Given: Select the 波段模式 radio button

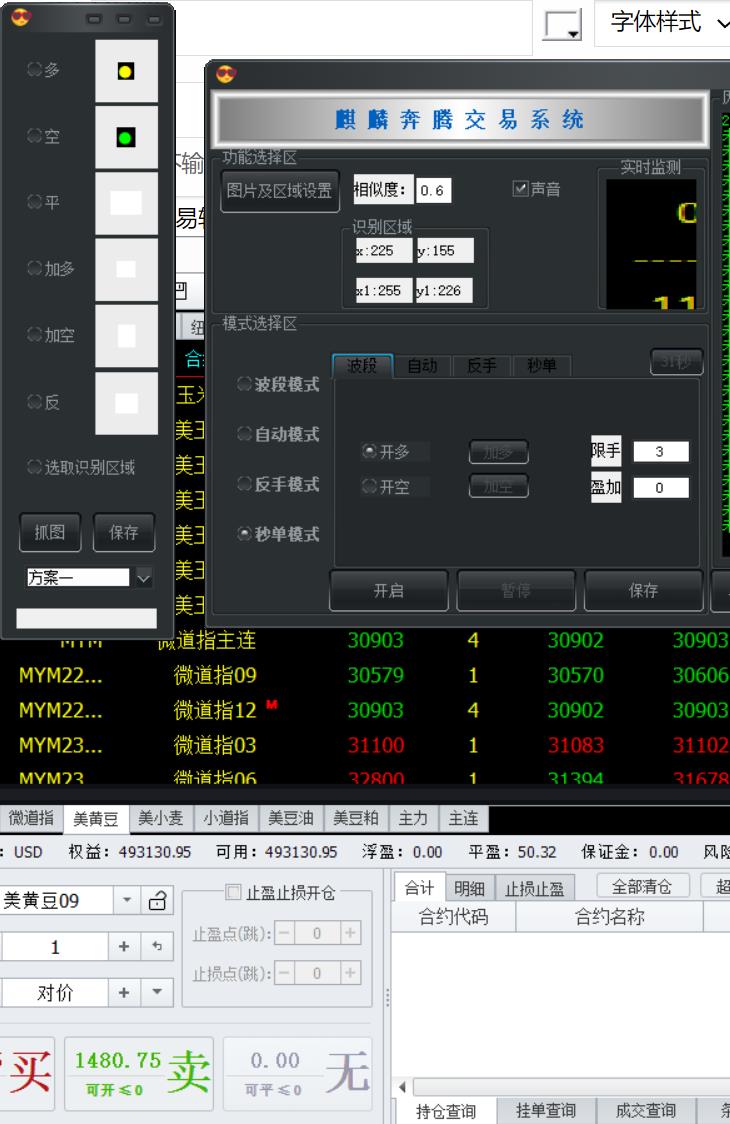Looking at the screenshot, I should pyautogui.click(x=245, y=385).
